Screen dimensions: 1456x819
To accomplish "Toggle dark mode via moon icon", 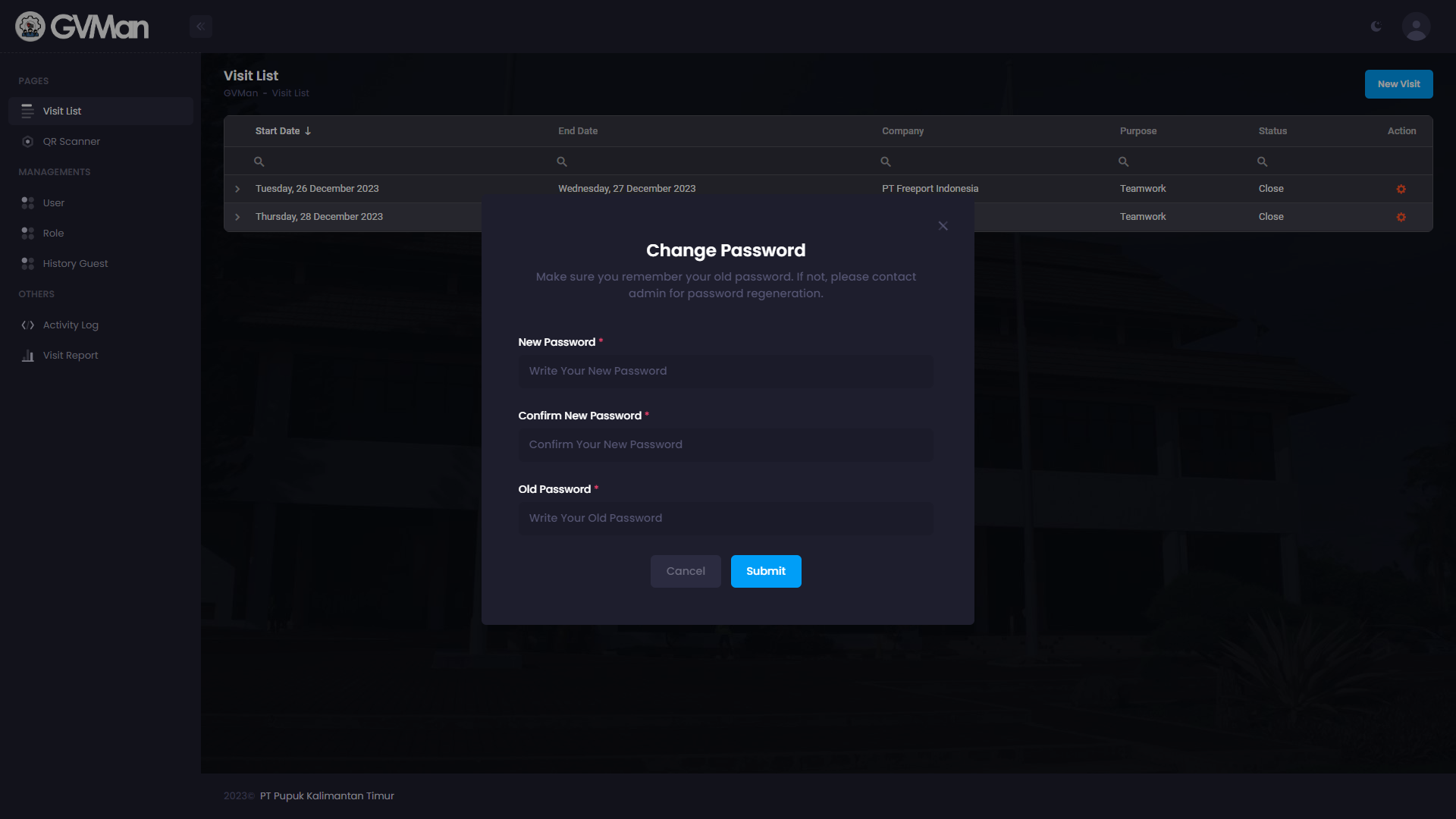I will tap(1376, 27).
